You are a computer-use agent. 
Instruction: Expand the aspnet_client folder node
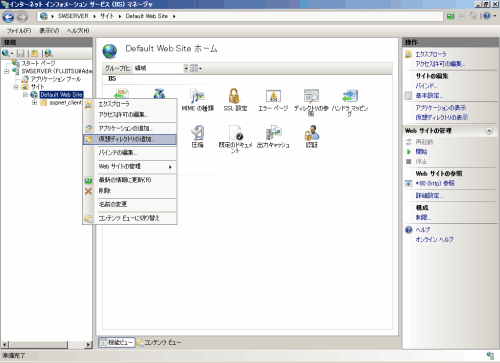(x=34, y=103)
